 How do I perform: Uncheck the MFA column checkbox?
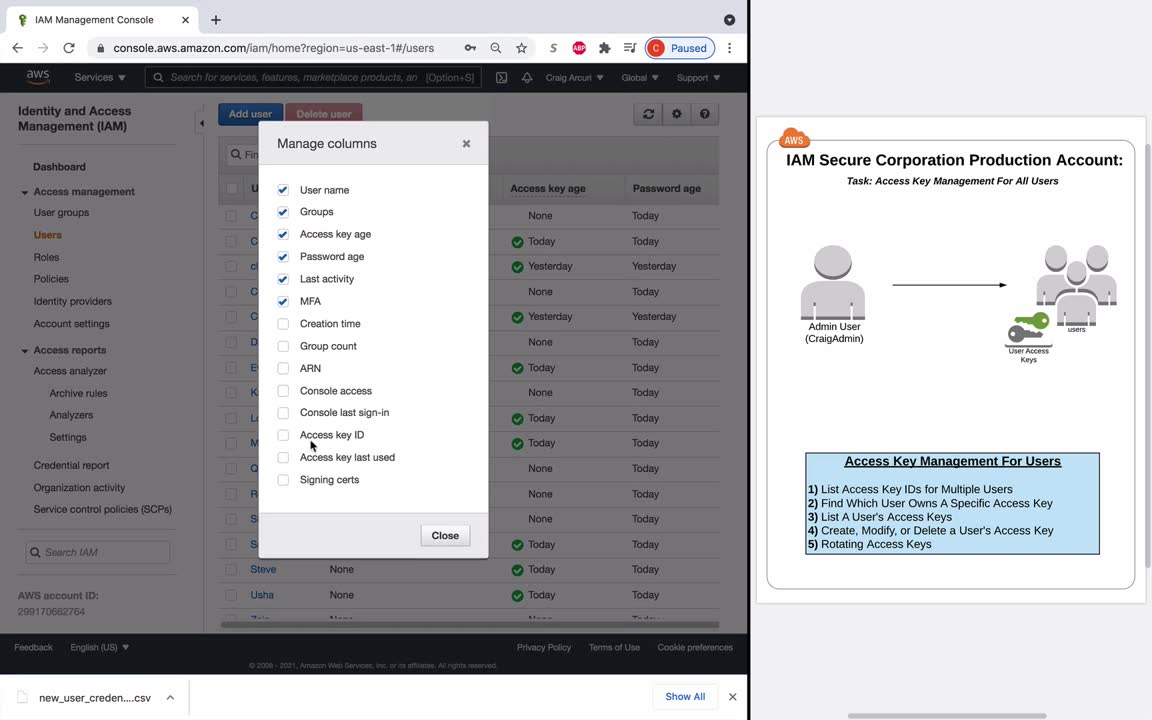[283, 301]
